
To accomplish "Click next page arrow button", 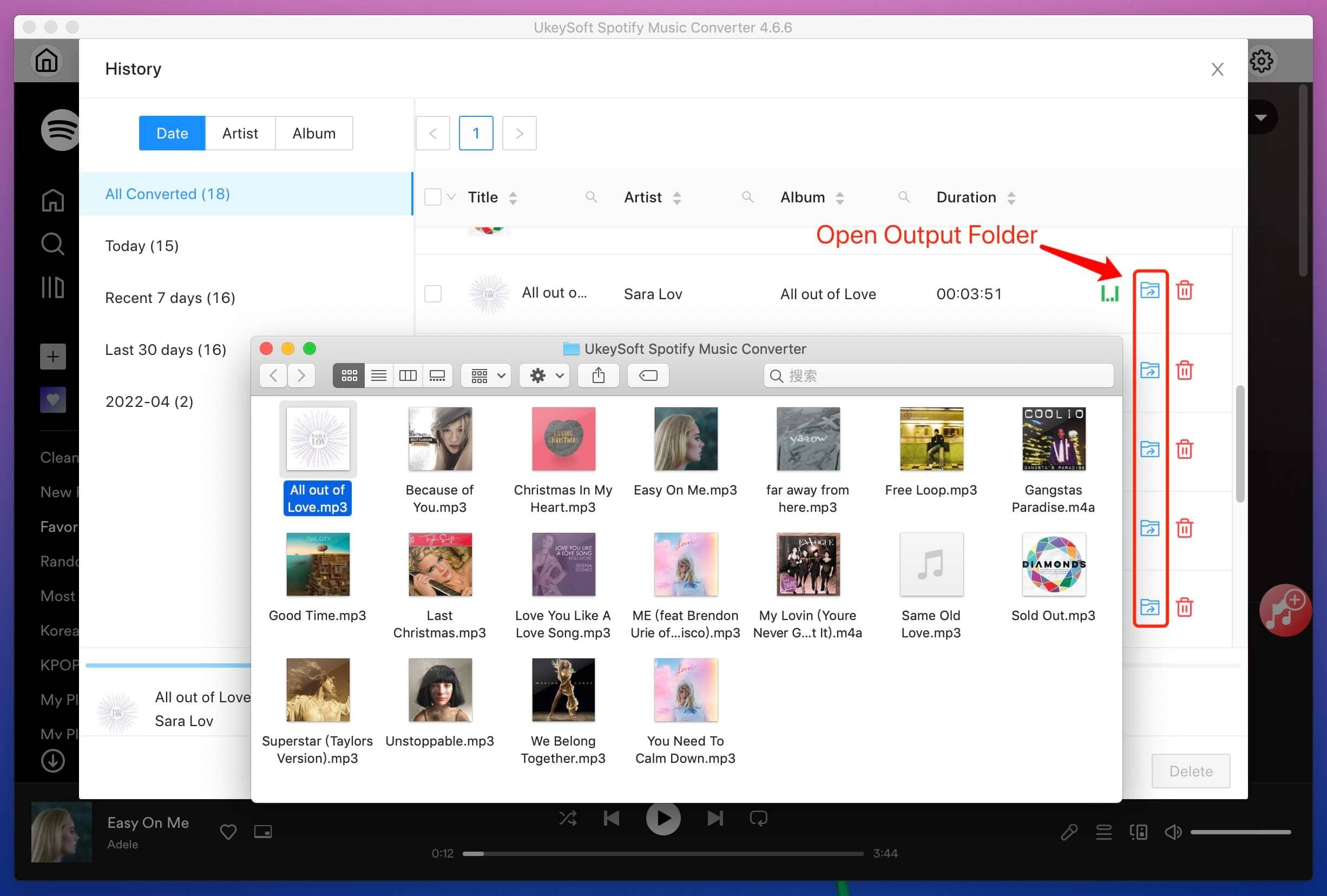I will coord(519,133).
